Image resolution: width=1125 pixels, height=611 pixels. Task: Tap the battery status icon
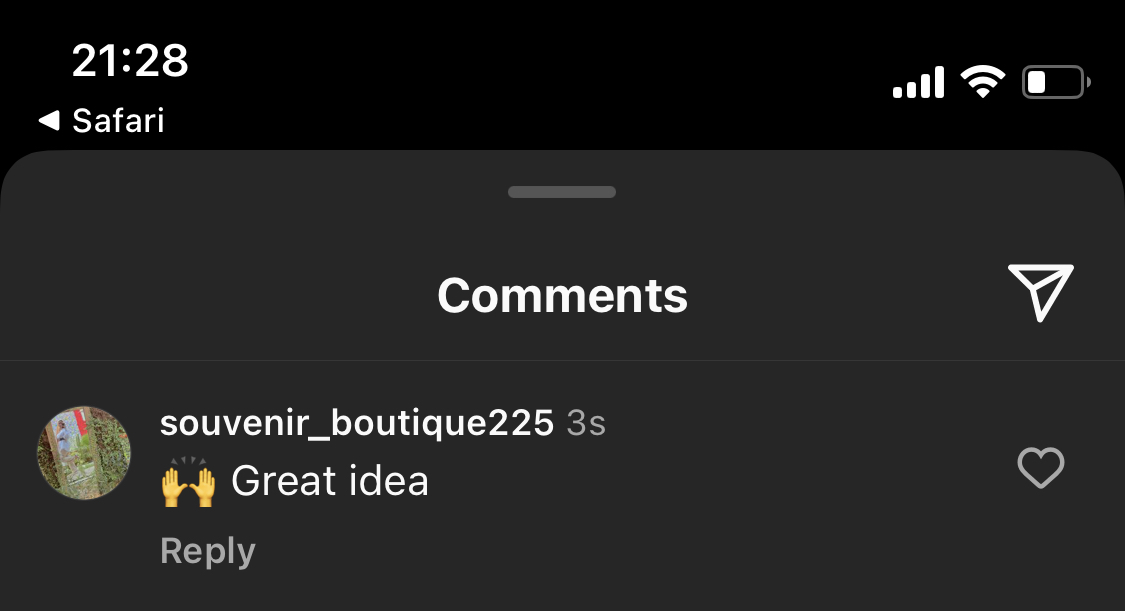click(x=1056, y=82)
